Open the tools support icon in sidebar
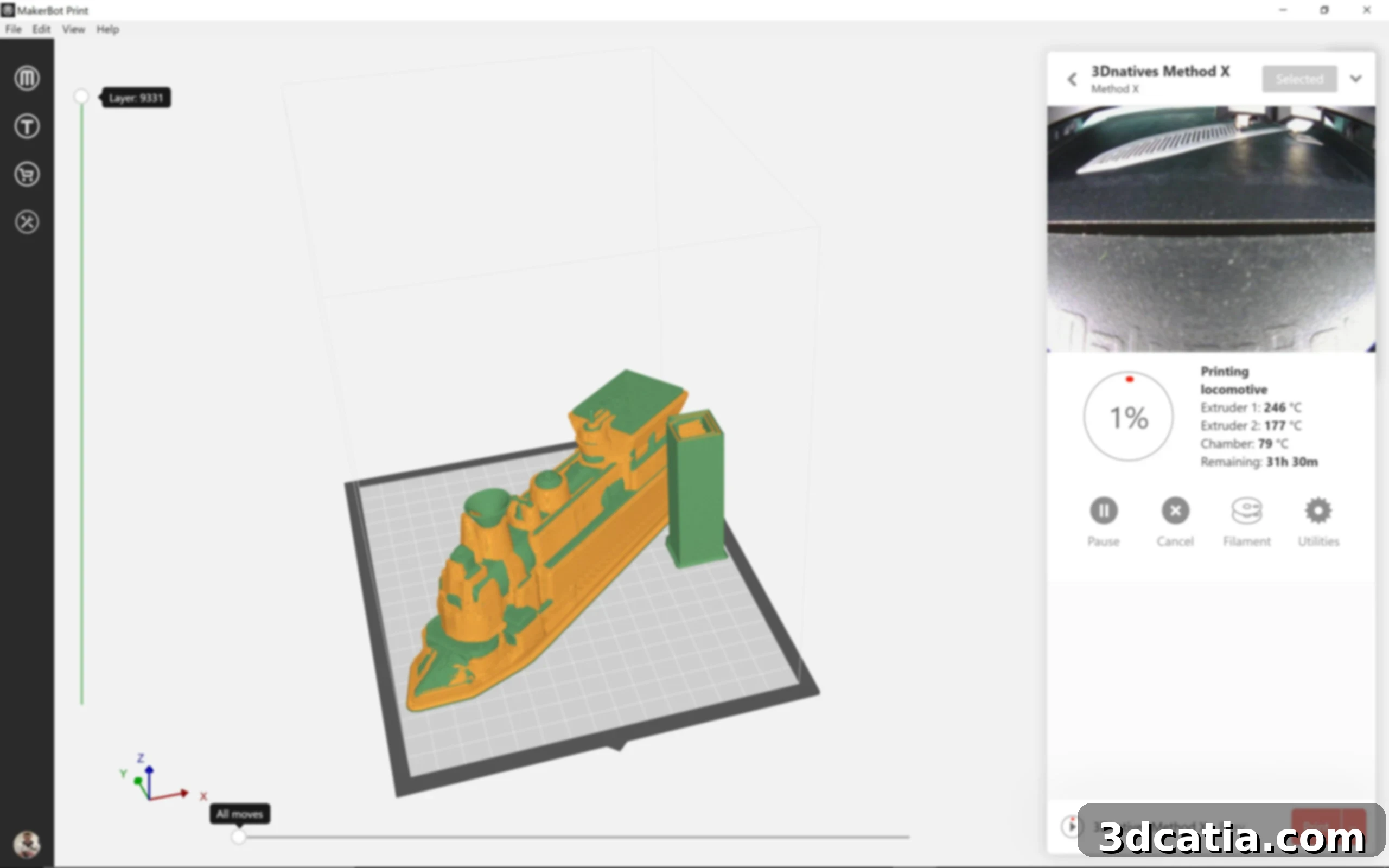The width and height of the screenshot is (1389, 868). 27,222
